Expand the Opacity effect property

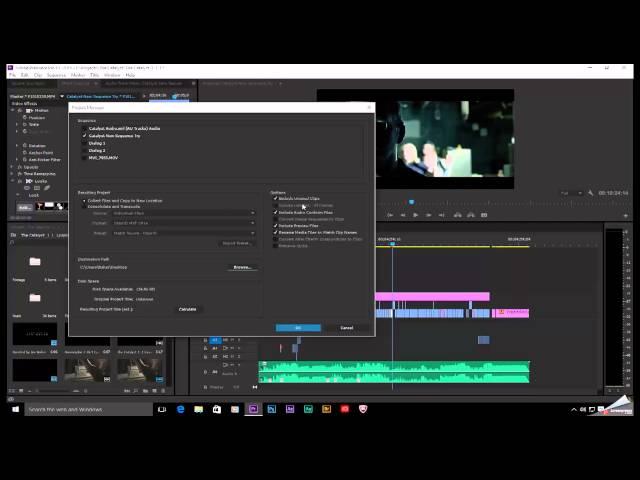13,167
